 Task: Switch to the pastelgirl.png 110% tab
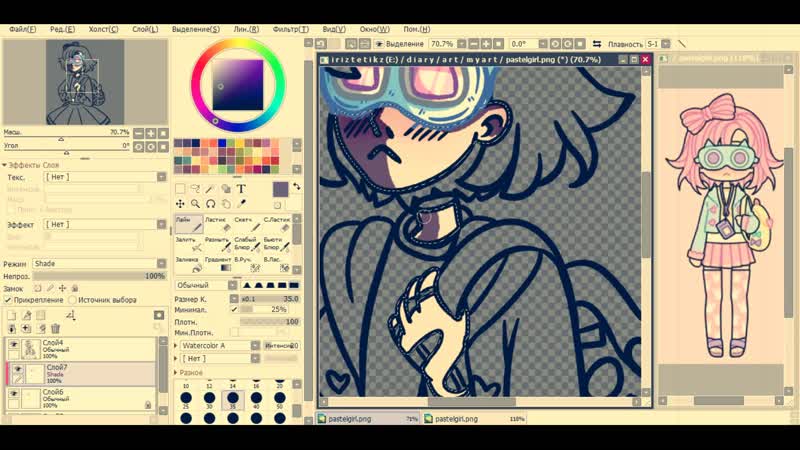coord(474,419)
